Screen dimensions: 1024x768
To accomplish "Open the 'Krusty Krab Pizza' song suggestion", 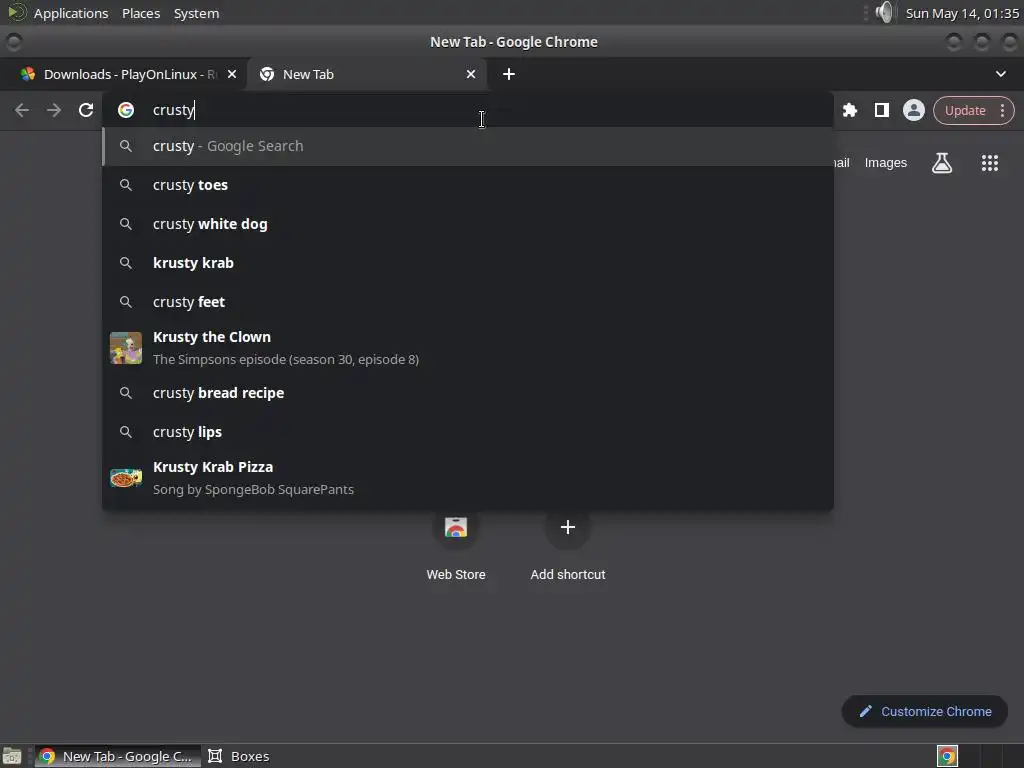I will click(x=468, y=477).
